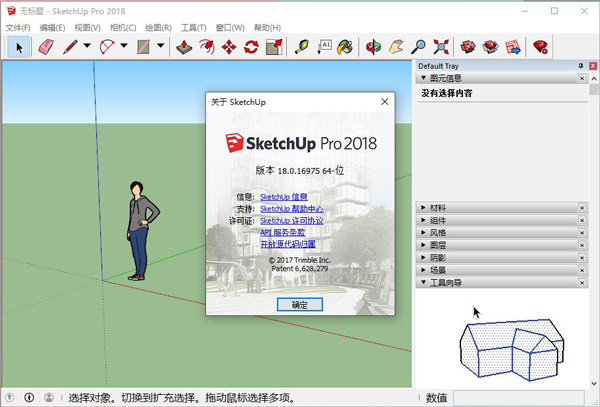Open the Extension Manager ruby icon
Image resolution: width=600 pixels, height=407 pixels.
540,47
